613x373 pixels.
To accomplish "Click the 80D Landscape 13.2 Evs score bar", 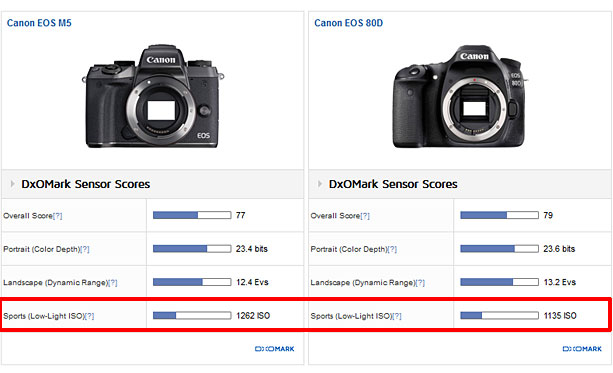I will pyautogui.click(x=499, y=282).
